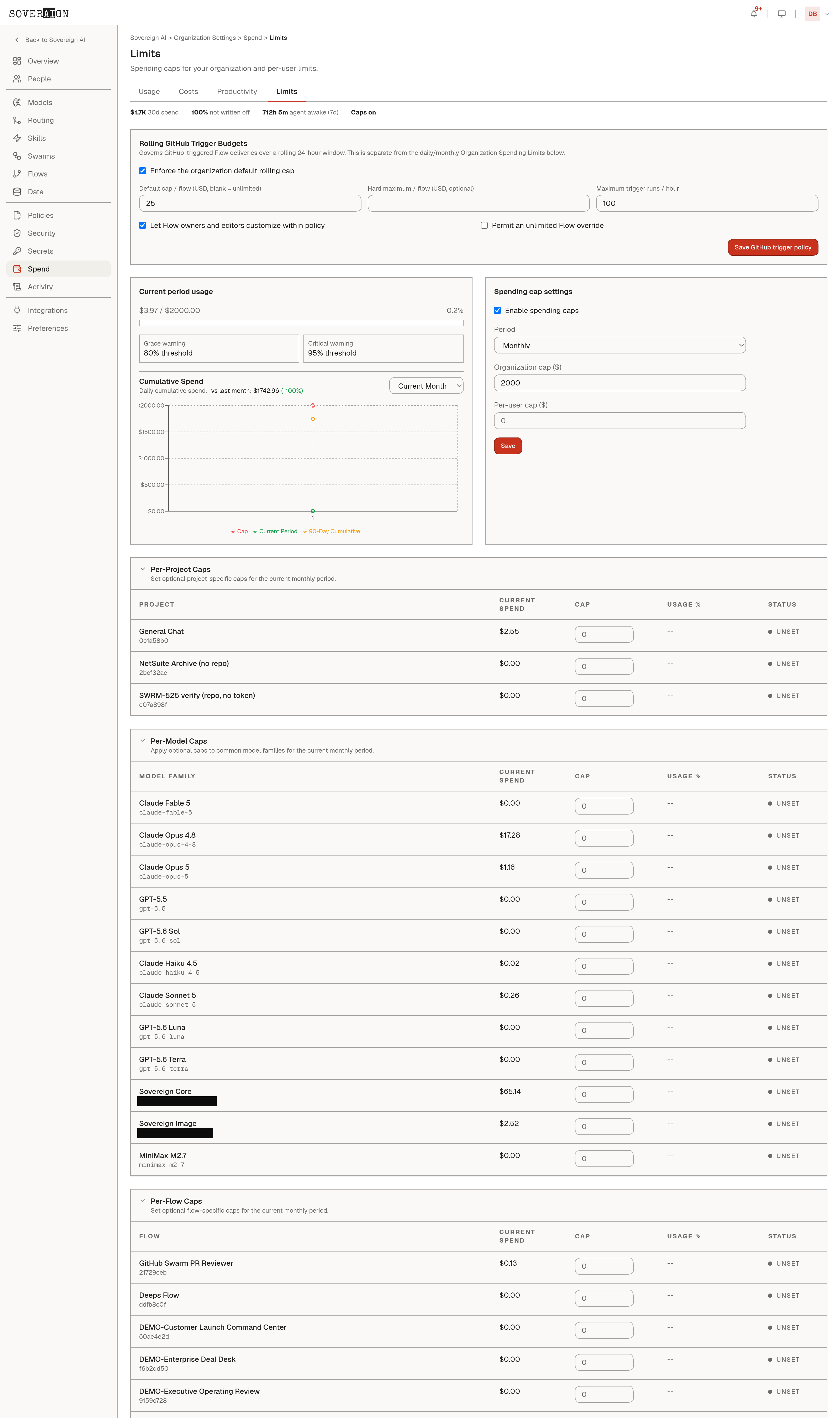Click the current period usage progress bar
Screen dimensions: 840x1418
pos(301,323)
